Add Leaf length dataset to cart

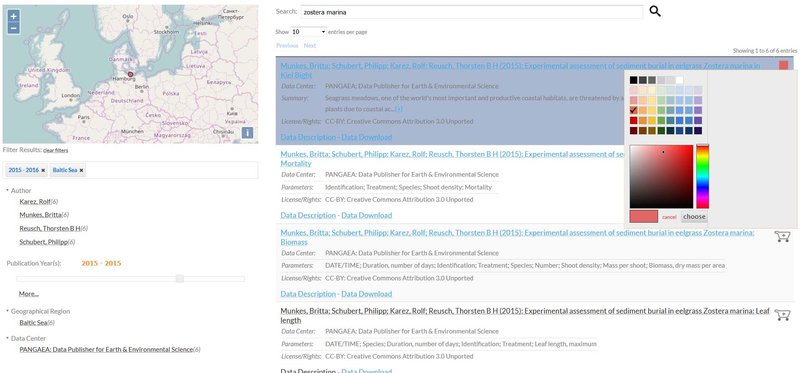pos(782,314)
